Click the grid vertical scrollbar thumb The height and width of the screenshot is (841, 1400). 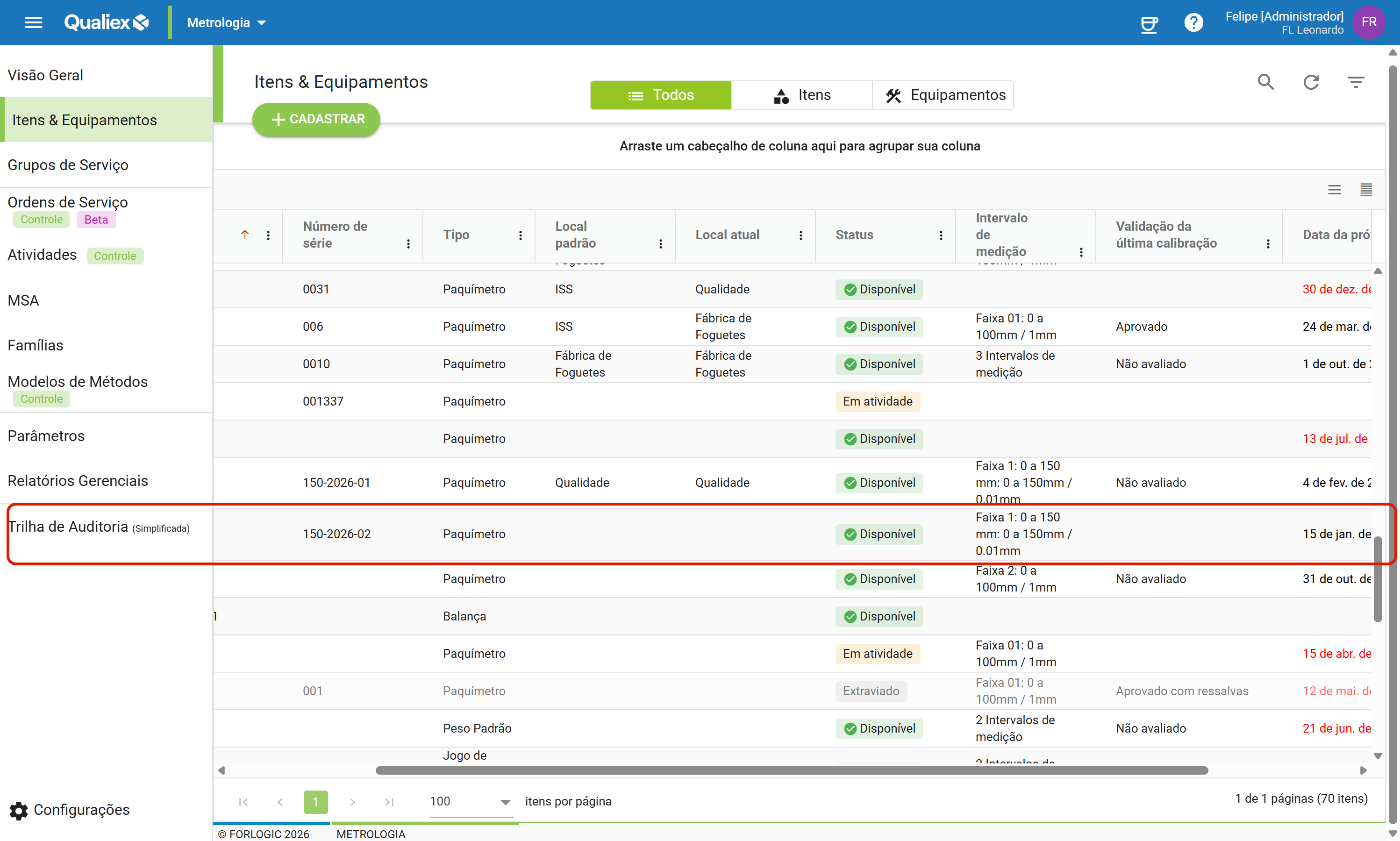click(x=1378, y=578)
